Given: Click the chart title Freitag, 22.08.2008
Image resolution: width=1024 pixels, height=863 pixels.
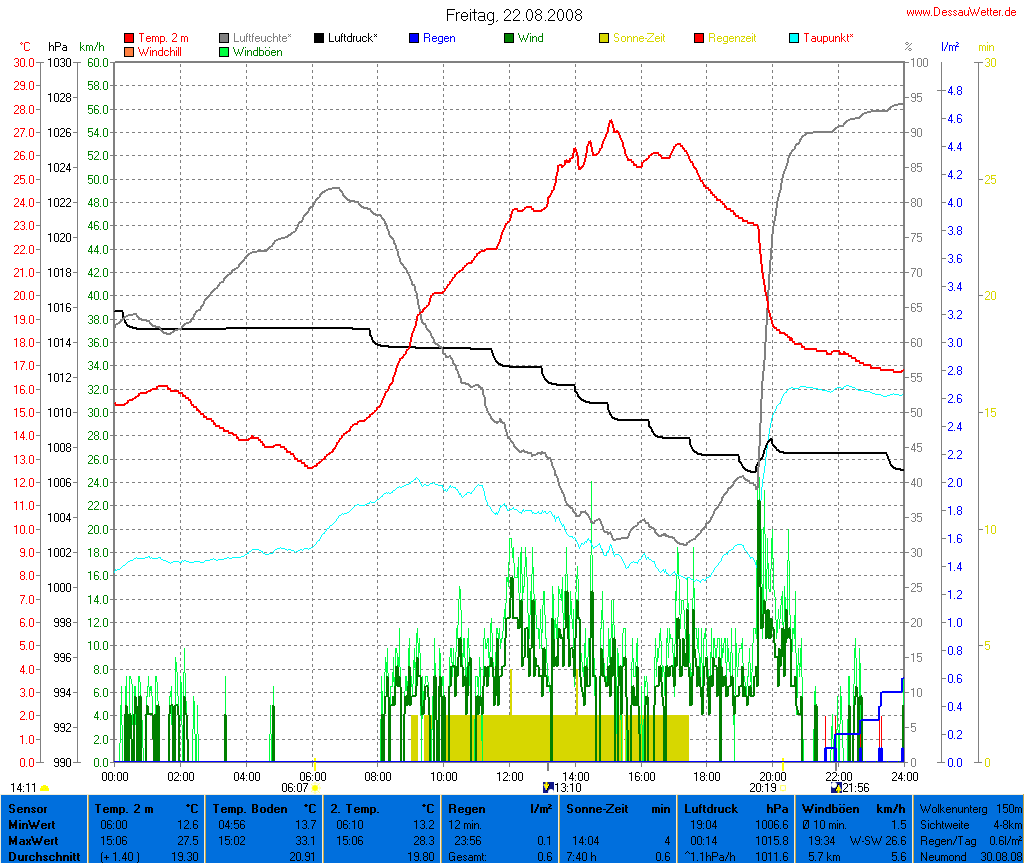Looking at the screenshot, I should [x=513, y=15].
